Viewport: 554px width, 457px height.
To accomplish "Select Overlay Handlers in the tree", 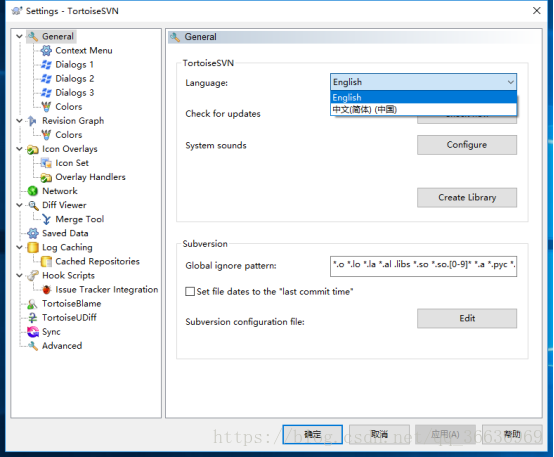I will coord(90,177).
